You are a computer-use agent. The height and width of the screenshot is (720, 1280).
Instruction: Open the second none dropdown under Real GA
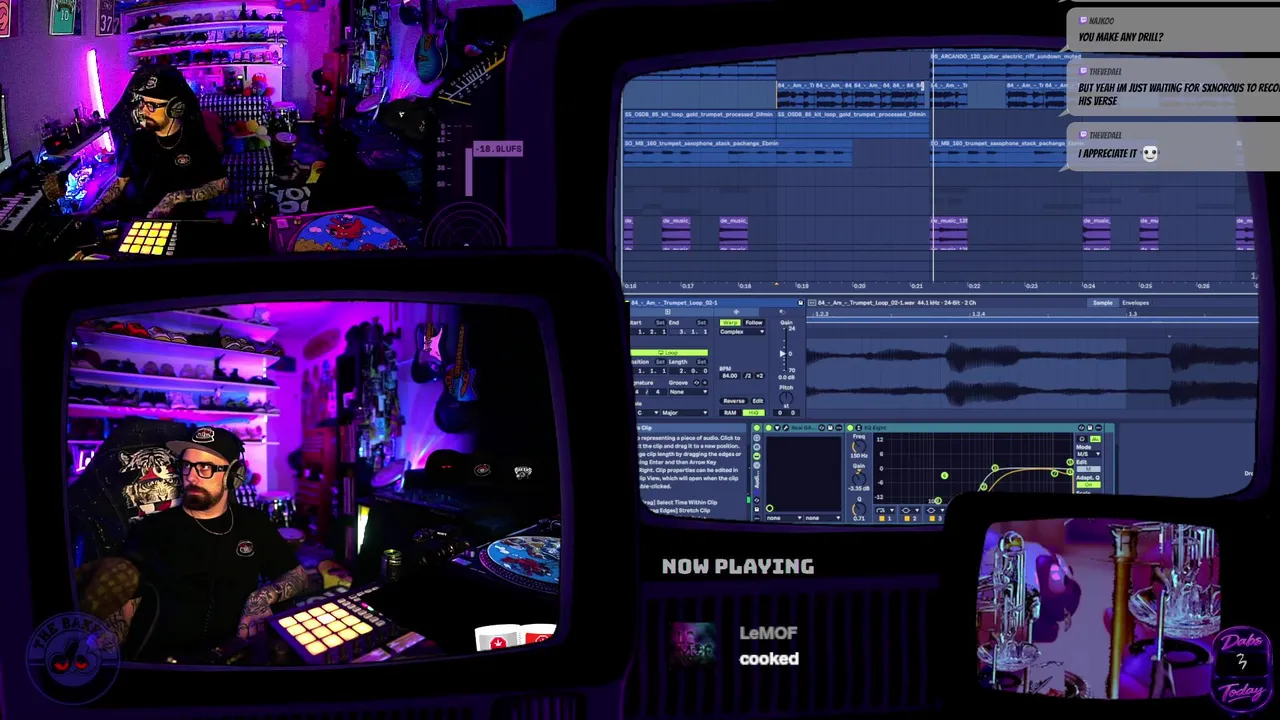coord(823,518)
